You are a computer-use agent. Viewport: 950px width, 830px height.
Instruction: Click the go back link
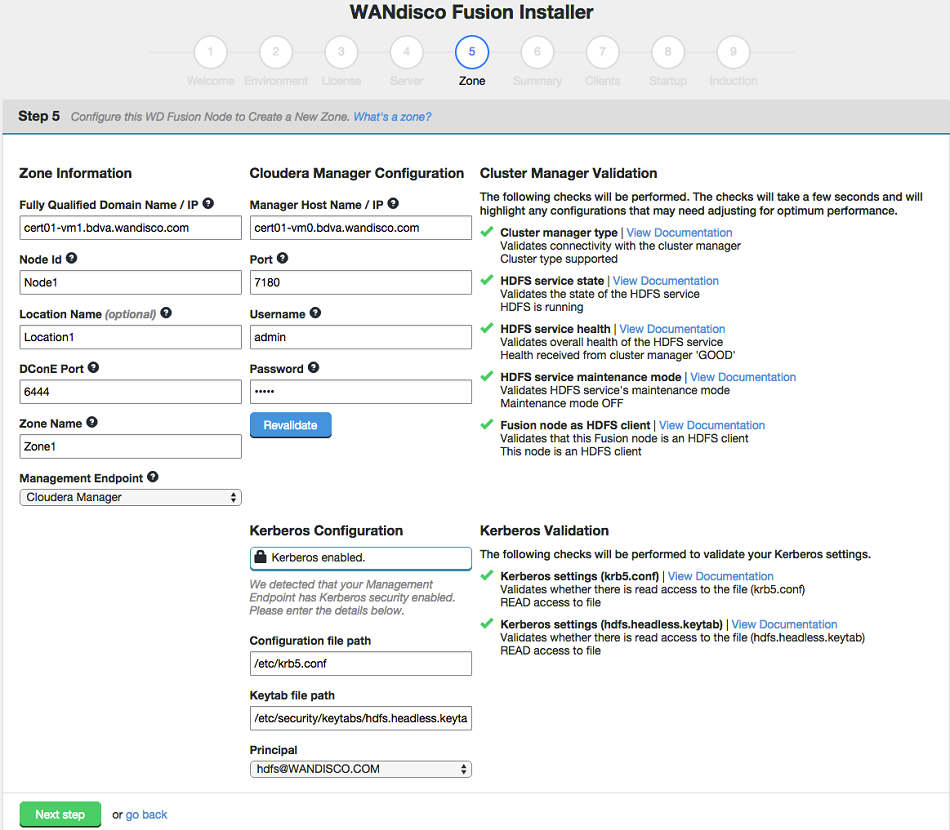click(x=146, y=815)
